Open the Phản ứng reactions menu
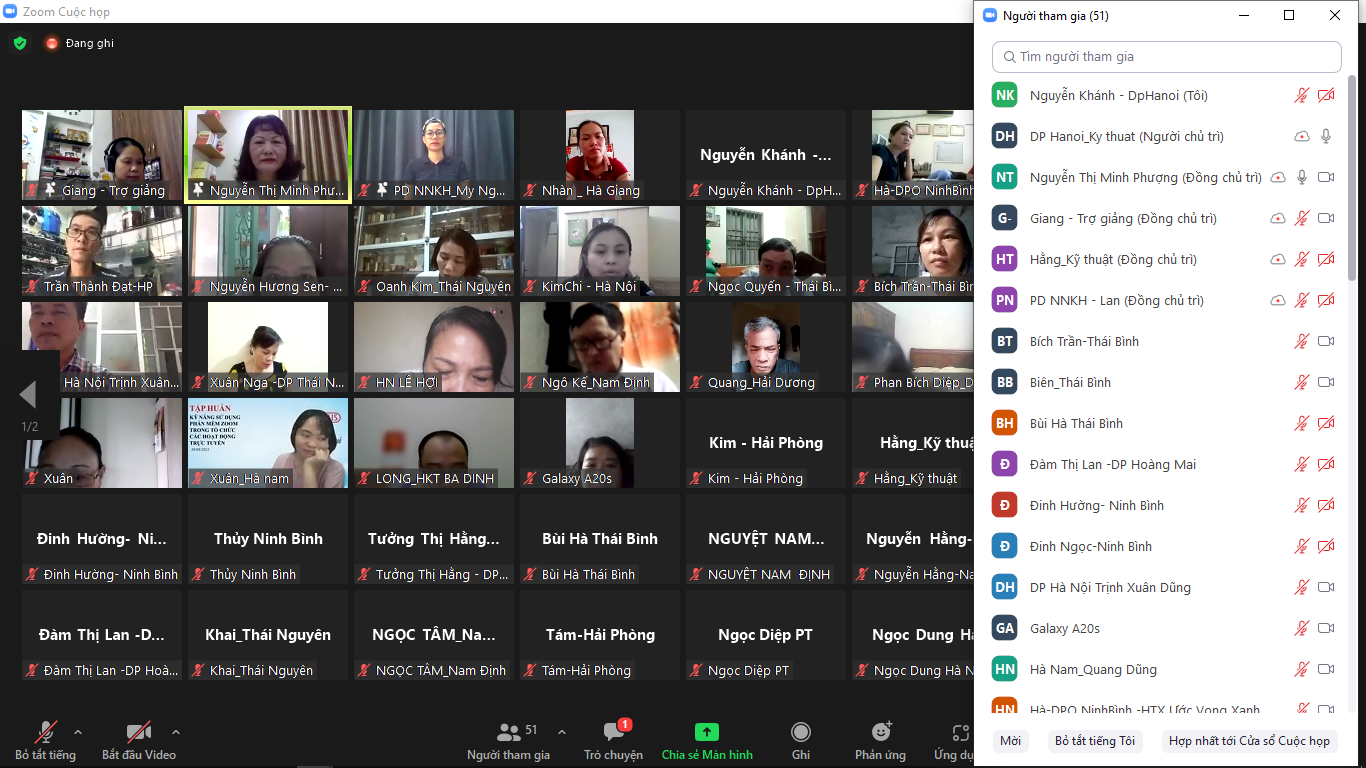 [x=880, y=741]
